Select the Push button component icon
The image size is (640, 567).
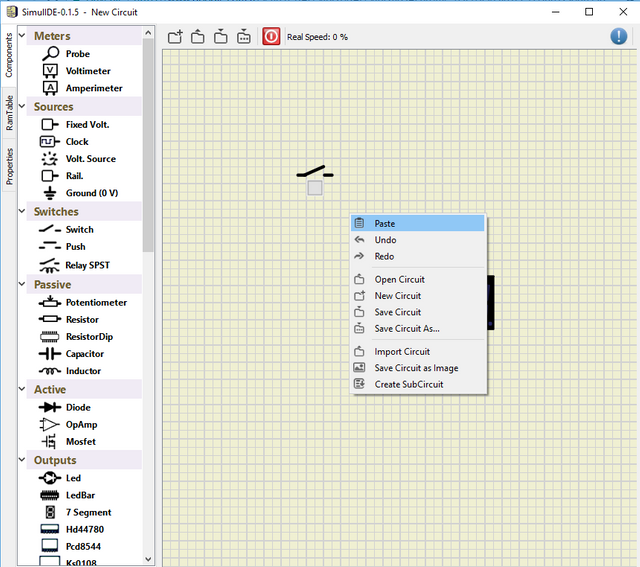(50, 246)
